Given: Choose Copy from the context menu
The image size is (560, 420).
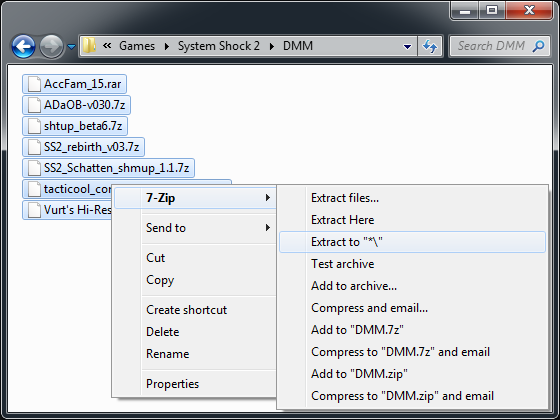Looking at the screenshot, I should [195, 280].
